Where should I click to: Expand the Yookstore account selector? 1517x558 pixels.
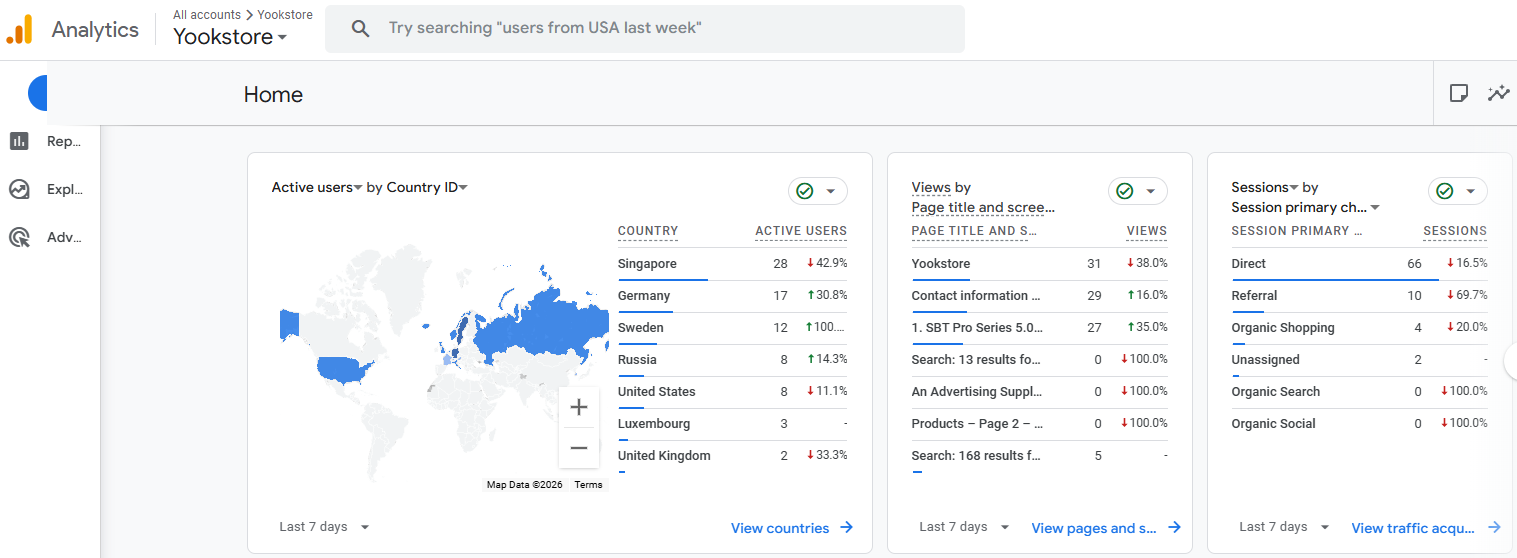(230, 37)
